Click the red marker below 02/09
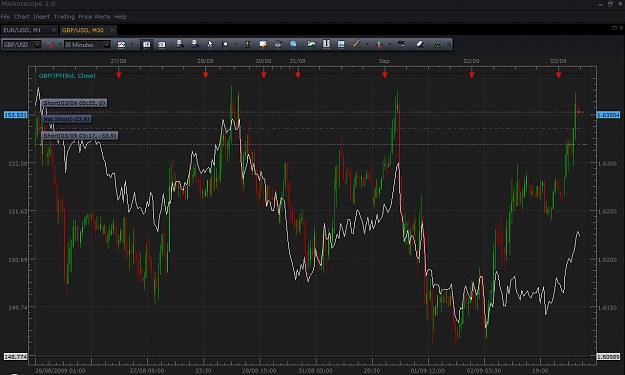Image resolution: width=625 pixels, height=375 pixels. [472, 75]
